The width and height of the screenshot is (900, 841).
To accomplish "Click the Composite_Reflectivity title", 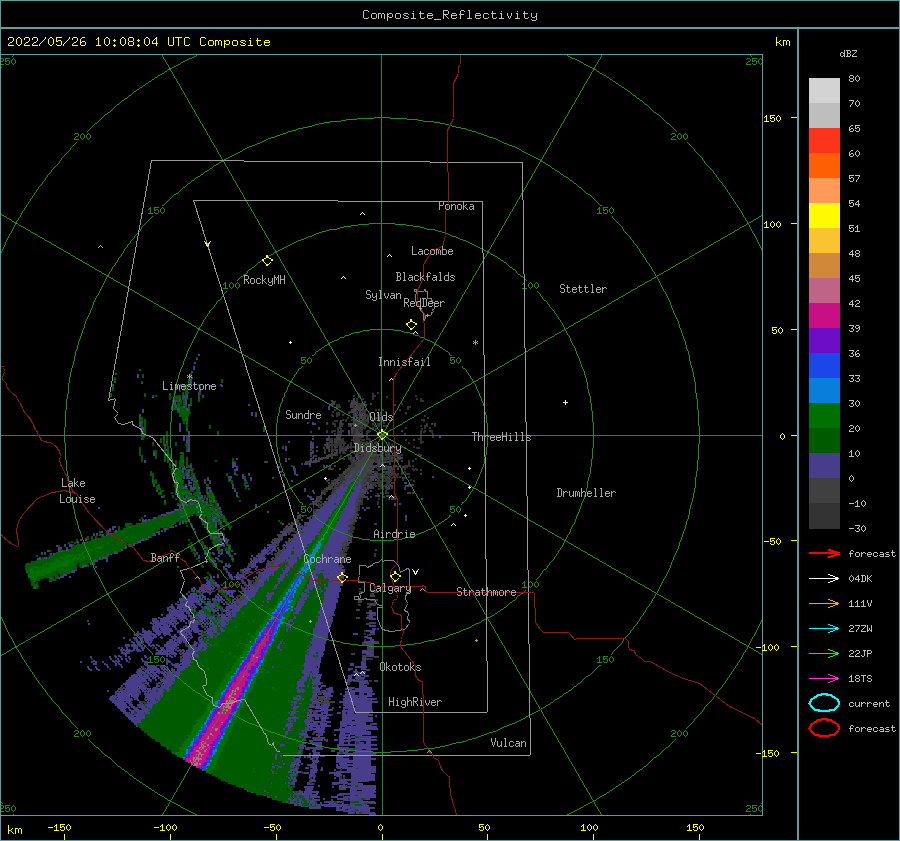I will (x=449, y=15).
